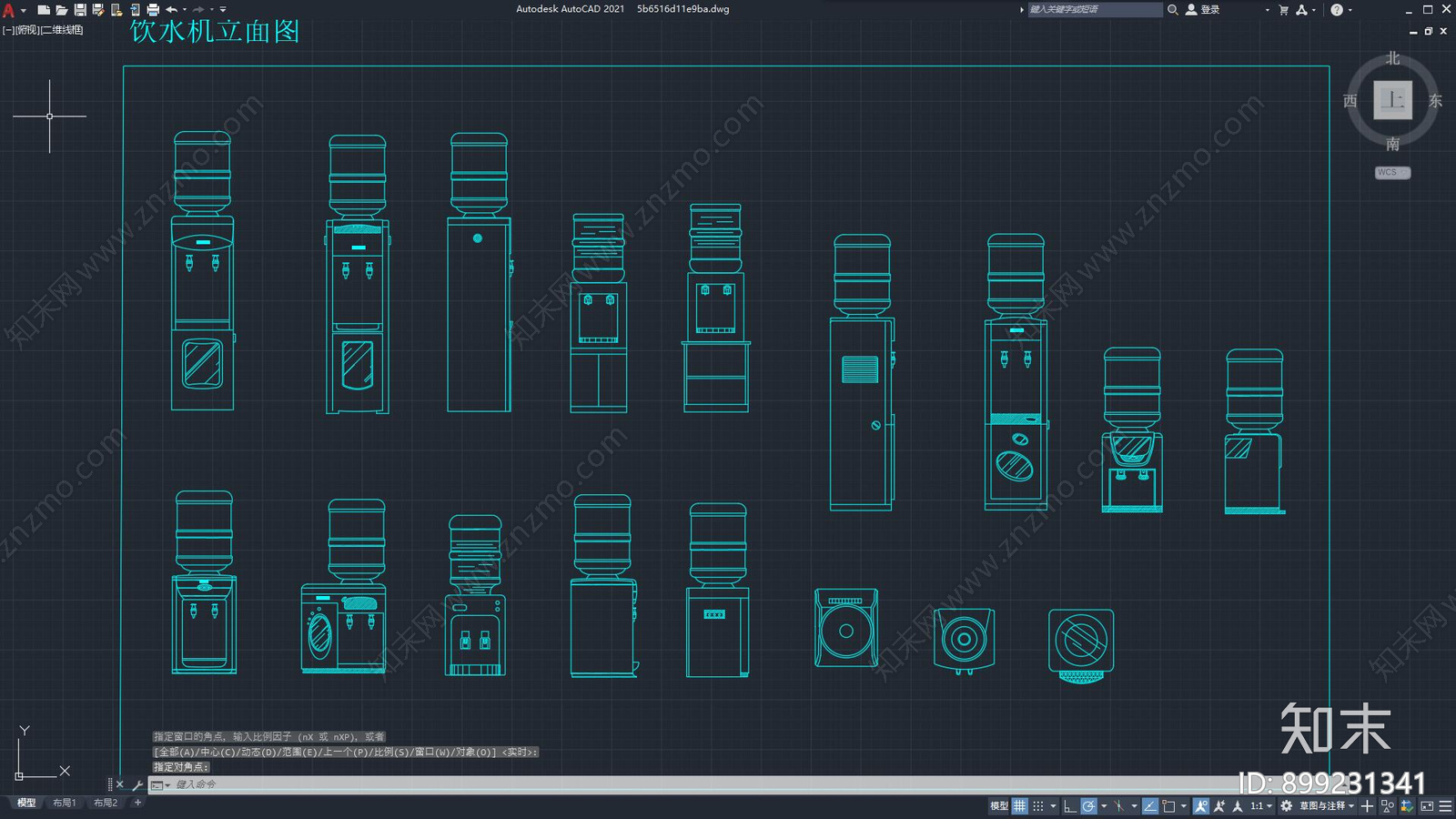
Task: Toggle show annotation objects icon
Action: [1201, 805]
